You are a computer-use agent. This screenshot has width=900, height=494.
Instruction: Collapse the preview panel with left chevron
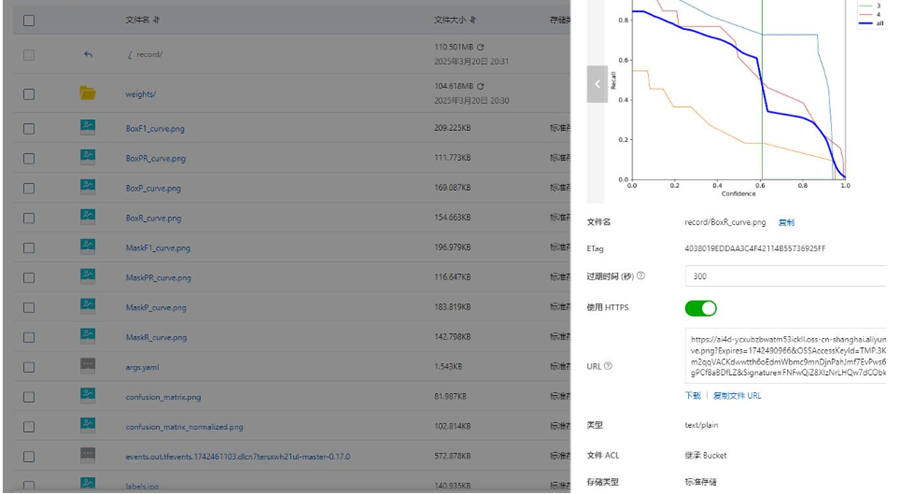tap(597, 84)
